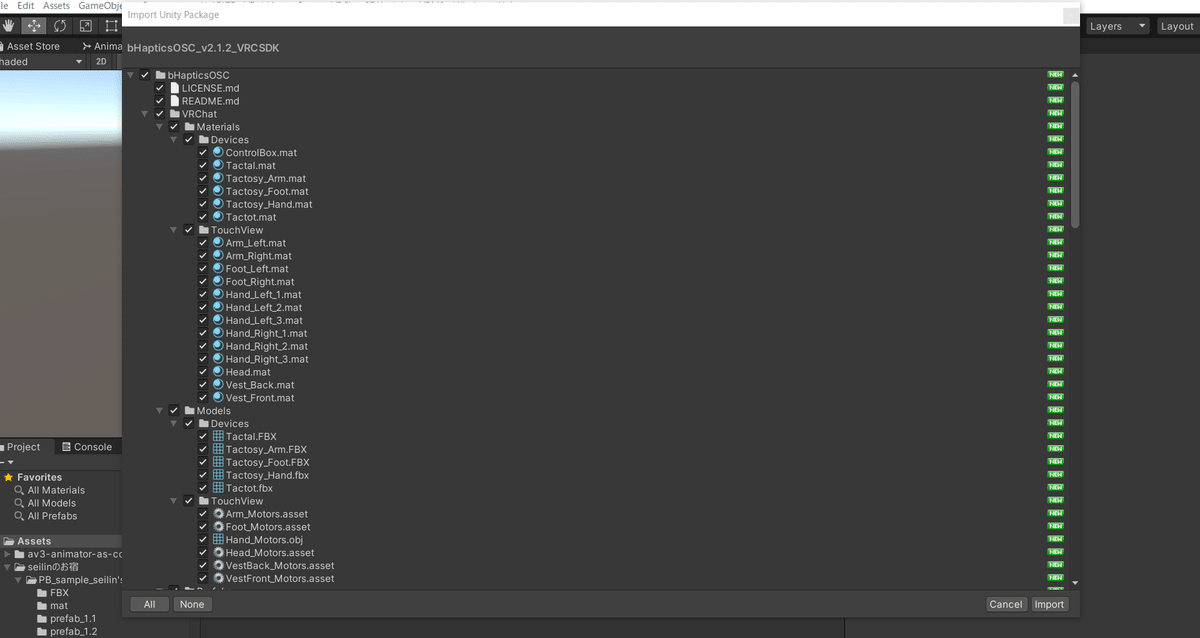This screenshot has height=638, width=1200.
Task: Uncheck the README.md checkbox
Action: click(159, 101)
